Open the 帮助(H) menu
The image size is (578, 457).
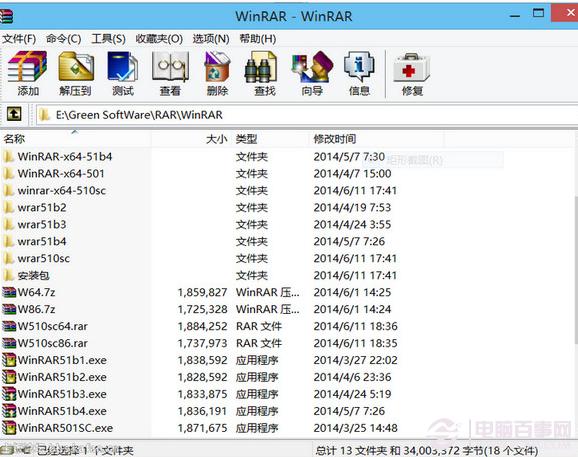tap(258, 39)
